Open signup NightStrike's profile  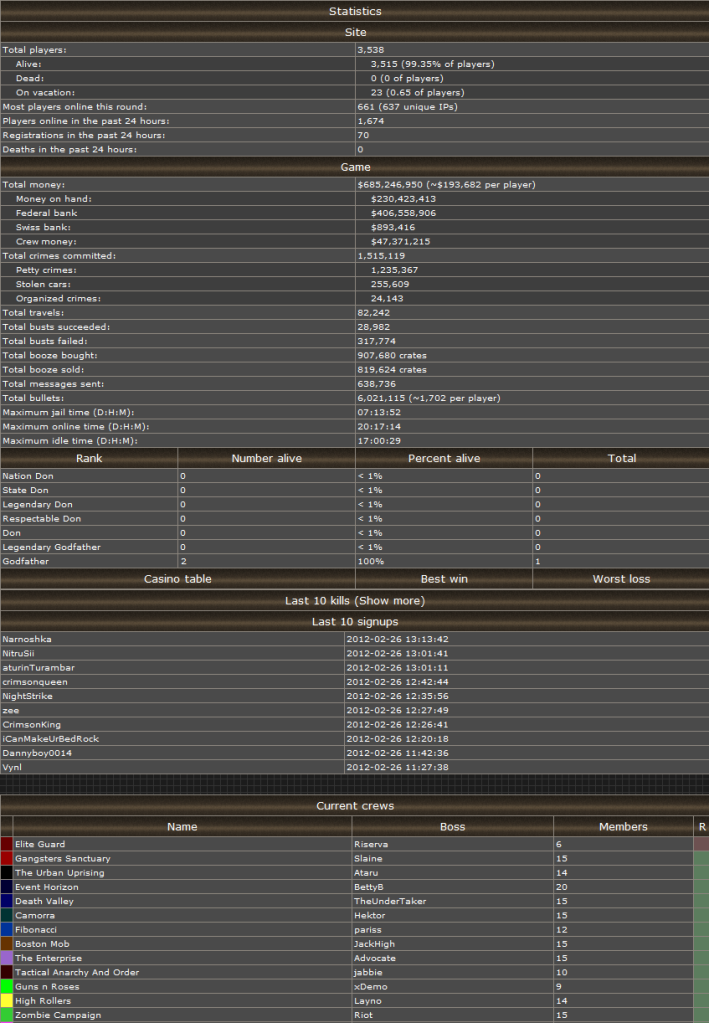pos(27,696)
